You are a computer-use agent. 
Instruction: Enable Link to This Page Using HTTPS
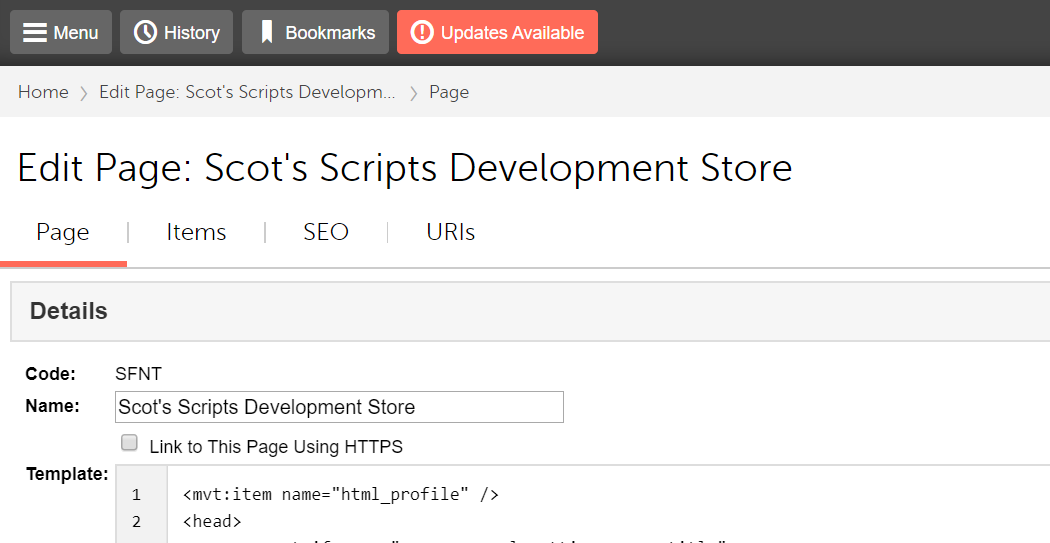point(129,443)
